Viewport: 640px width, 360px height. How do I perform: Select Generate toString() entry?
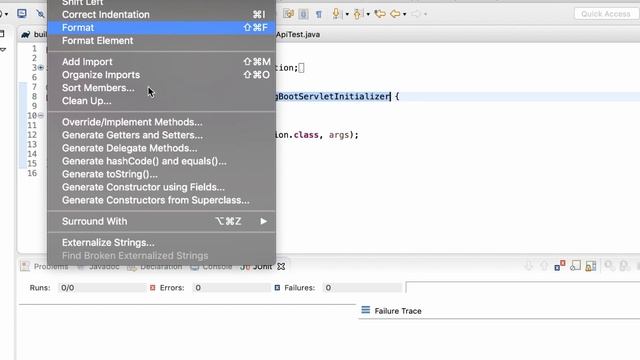click(161, 174)
